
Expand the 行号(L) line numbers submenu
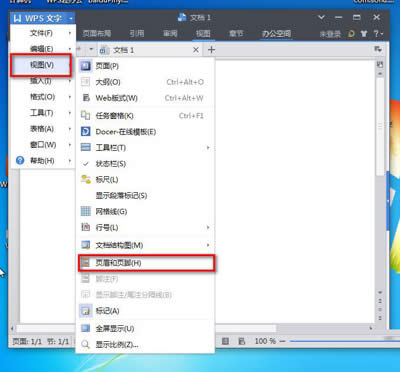tap(145, 228)
